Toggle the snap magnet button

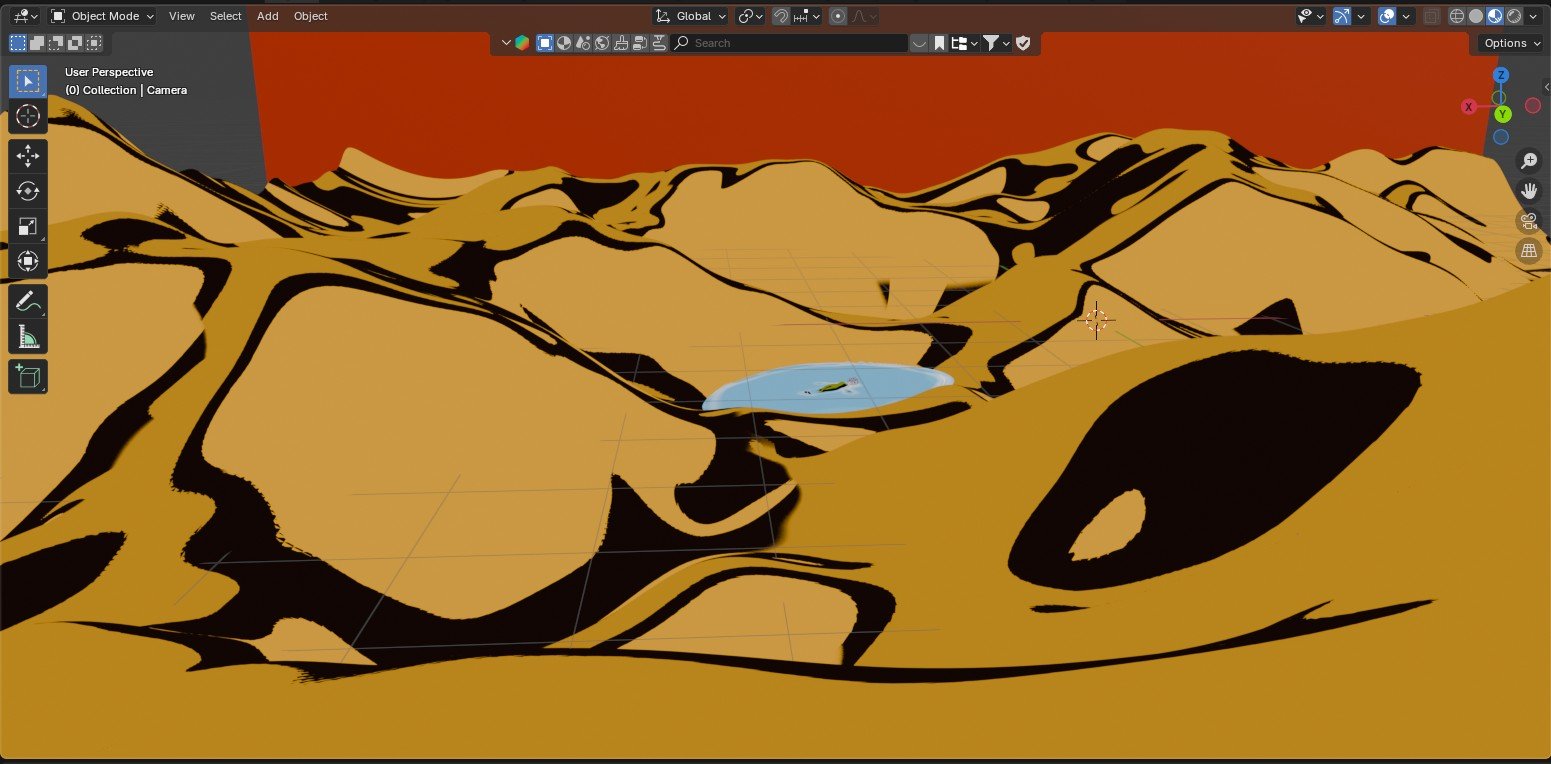click(781, 16)
